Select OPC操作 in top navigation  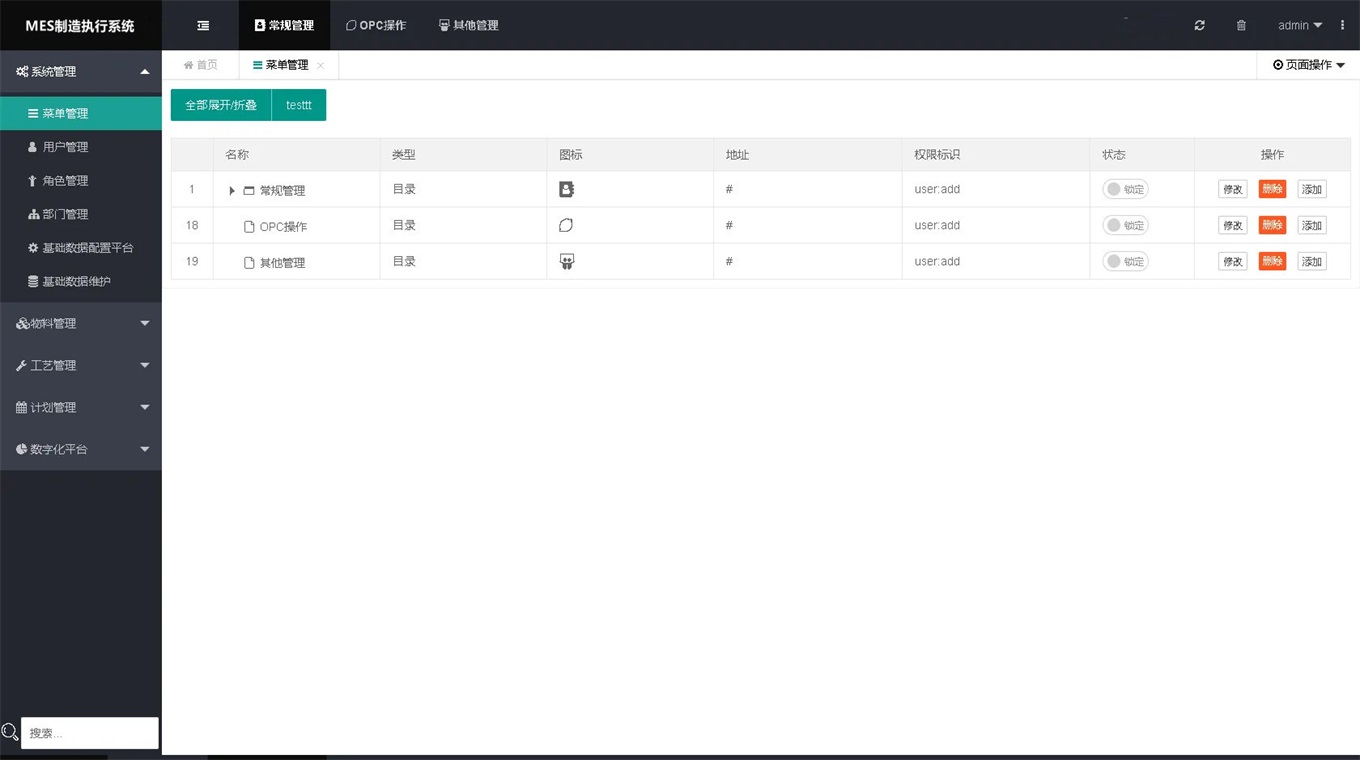click(x=376, y=25)
